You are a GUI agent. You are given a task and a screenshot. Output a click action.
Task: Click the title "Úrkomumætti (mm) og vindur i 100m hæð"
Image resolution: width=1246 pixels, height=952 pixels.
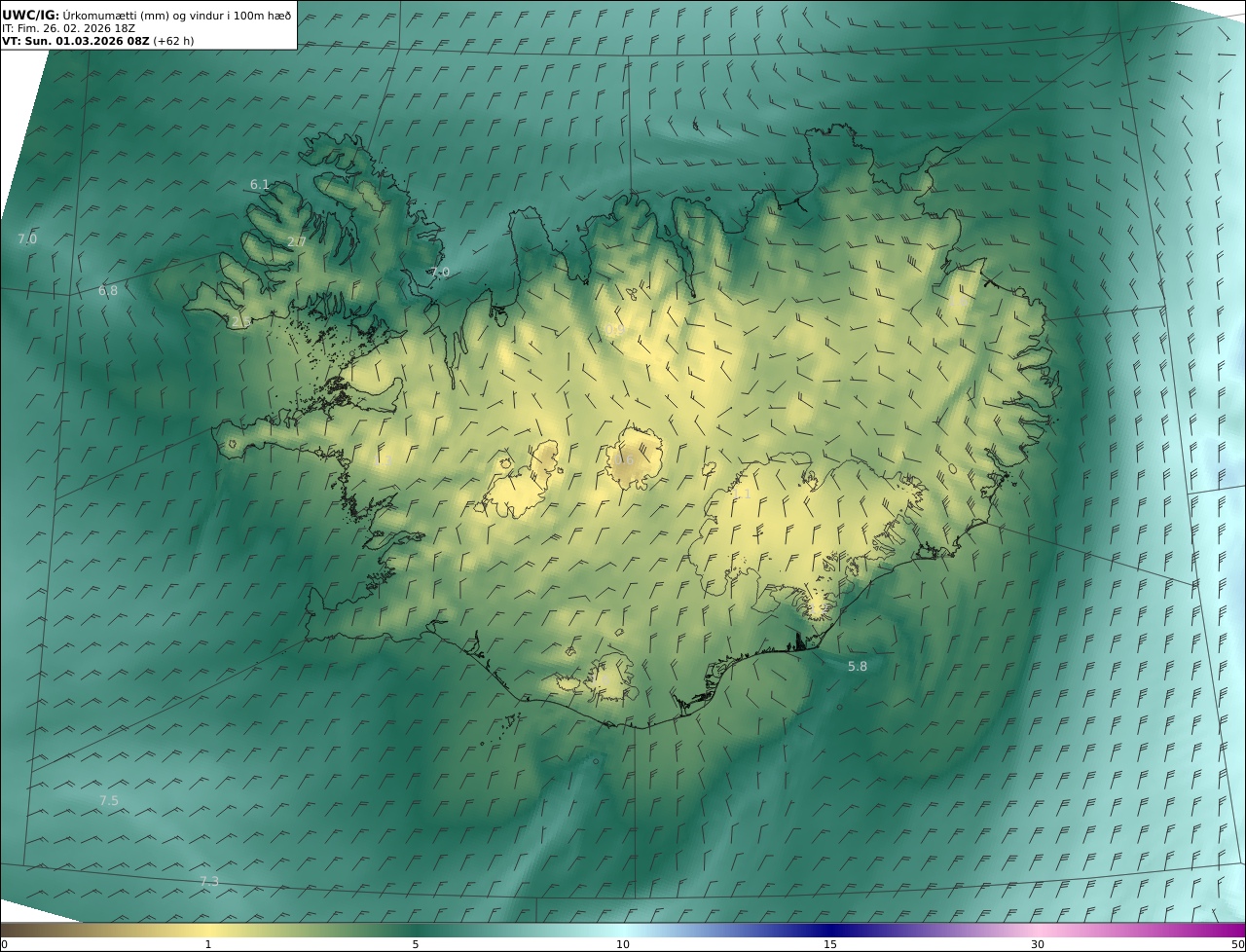(x=177, y=15)
